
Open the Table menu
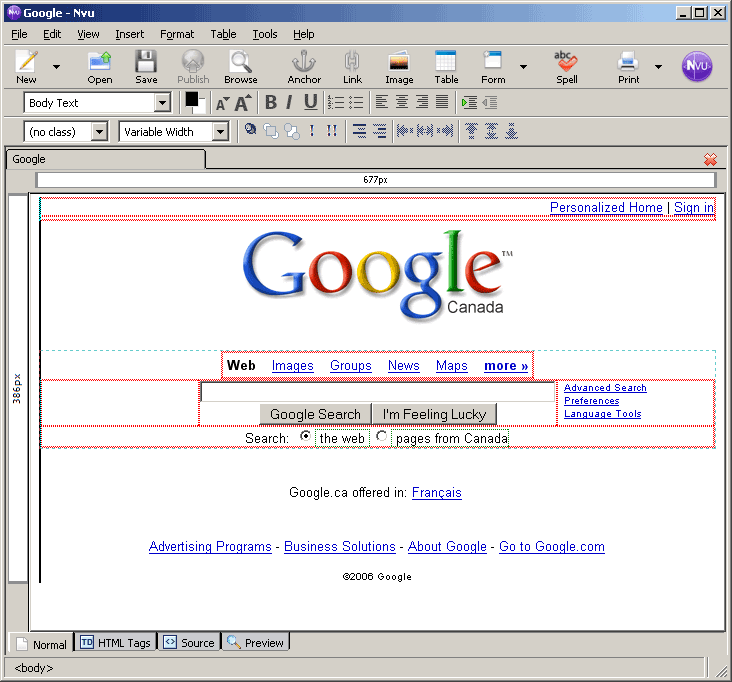(223, 34)
